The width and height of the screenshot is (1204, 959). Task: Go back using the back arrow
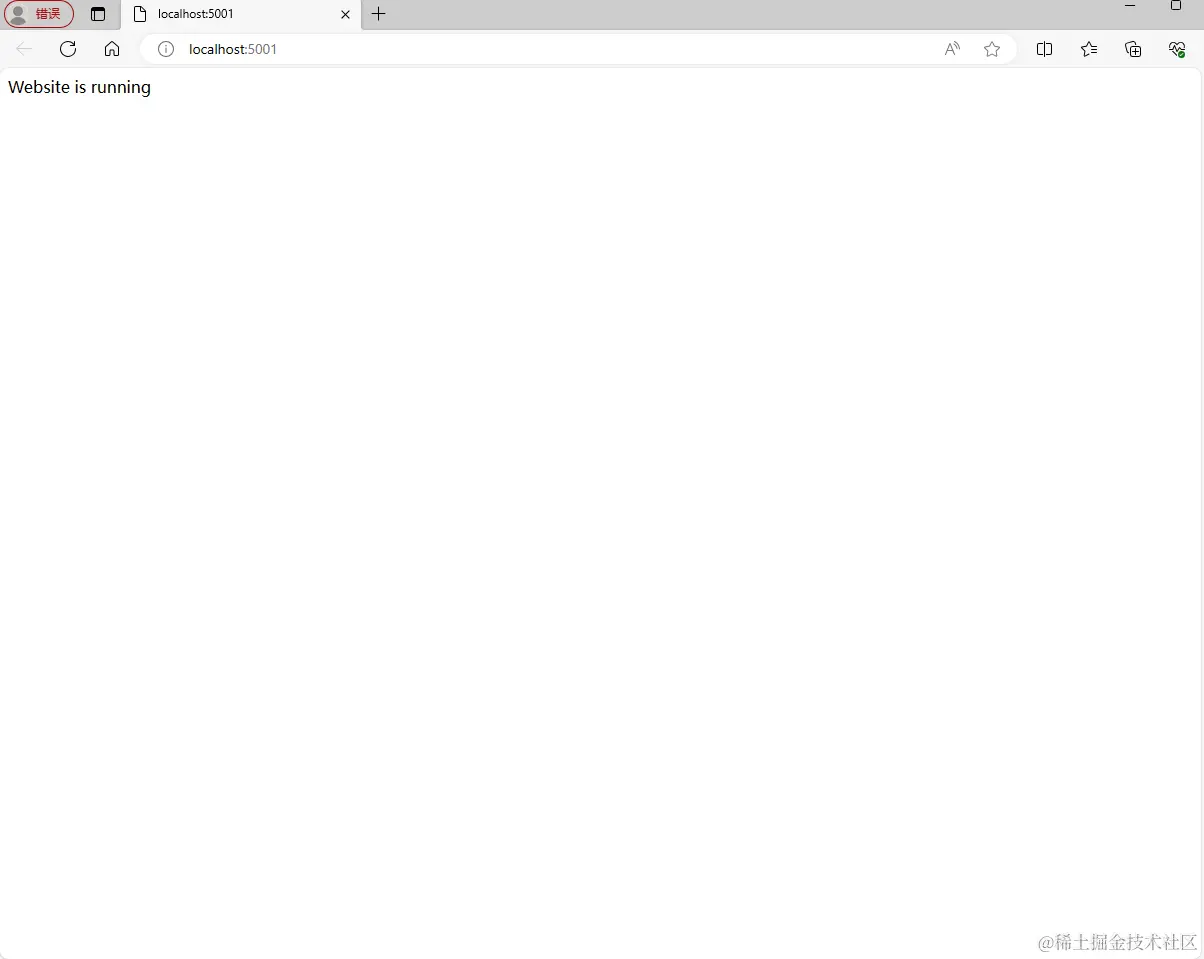[24, 49]
